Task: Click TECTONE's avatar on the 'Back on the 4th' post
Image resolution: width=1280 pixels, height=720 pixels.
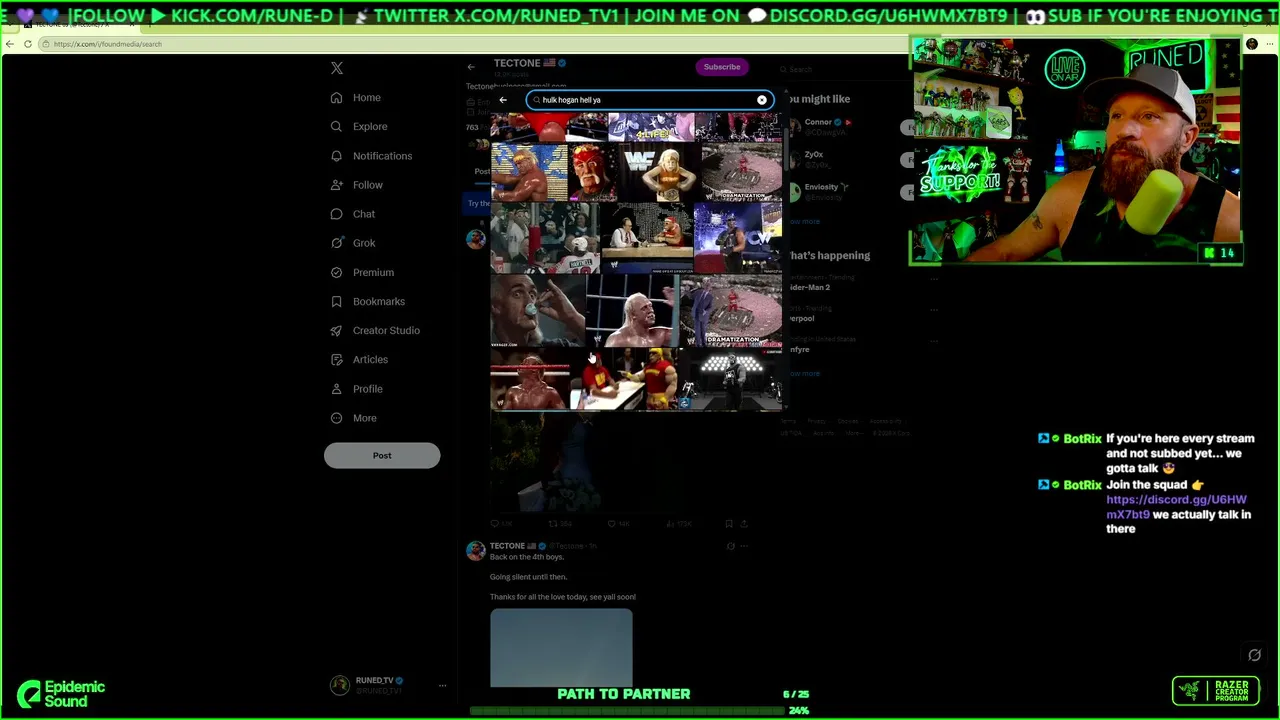Action: (x=476, y=551)
